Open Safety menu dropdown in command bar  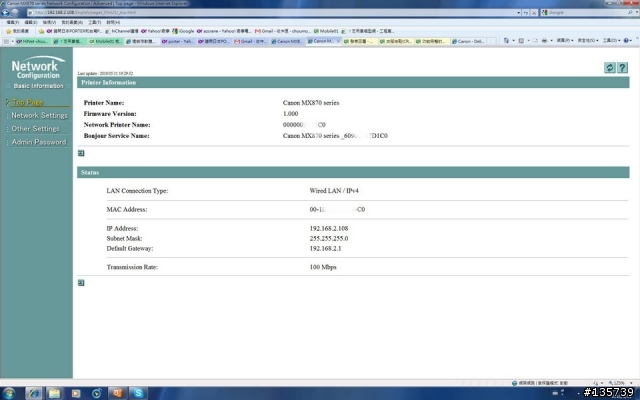(588, 40)
